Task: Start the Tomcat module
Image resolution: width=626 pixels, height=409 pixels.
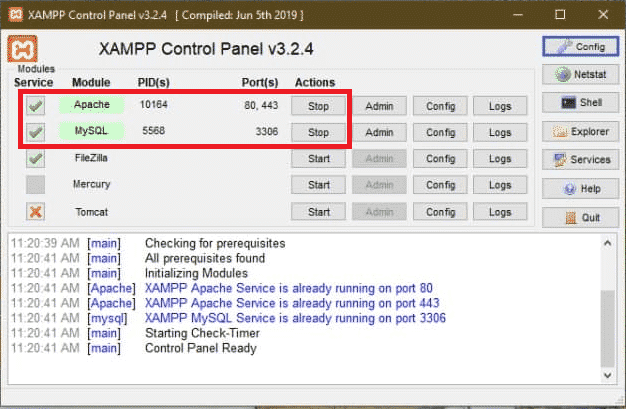Action: click(318, 212)
